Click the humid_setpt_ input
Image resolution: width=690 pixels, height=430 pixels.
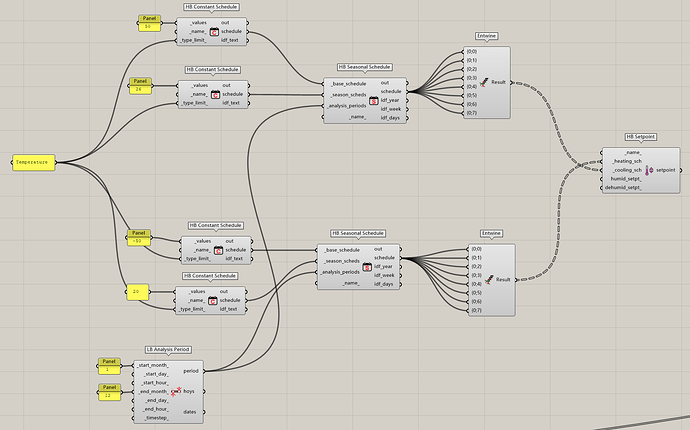pos(626,179)
